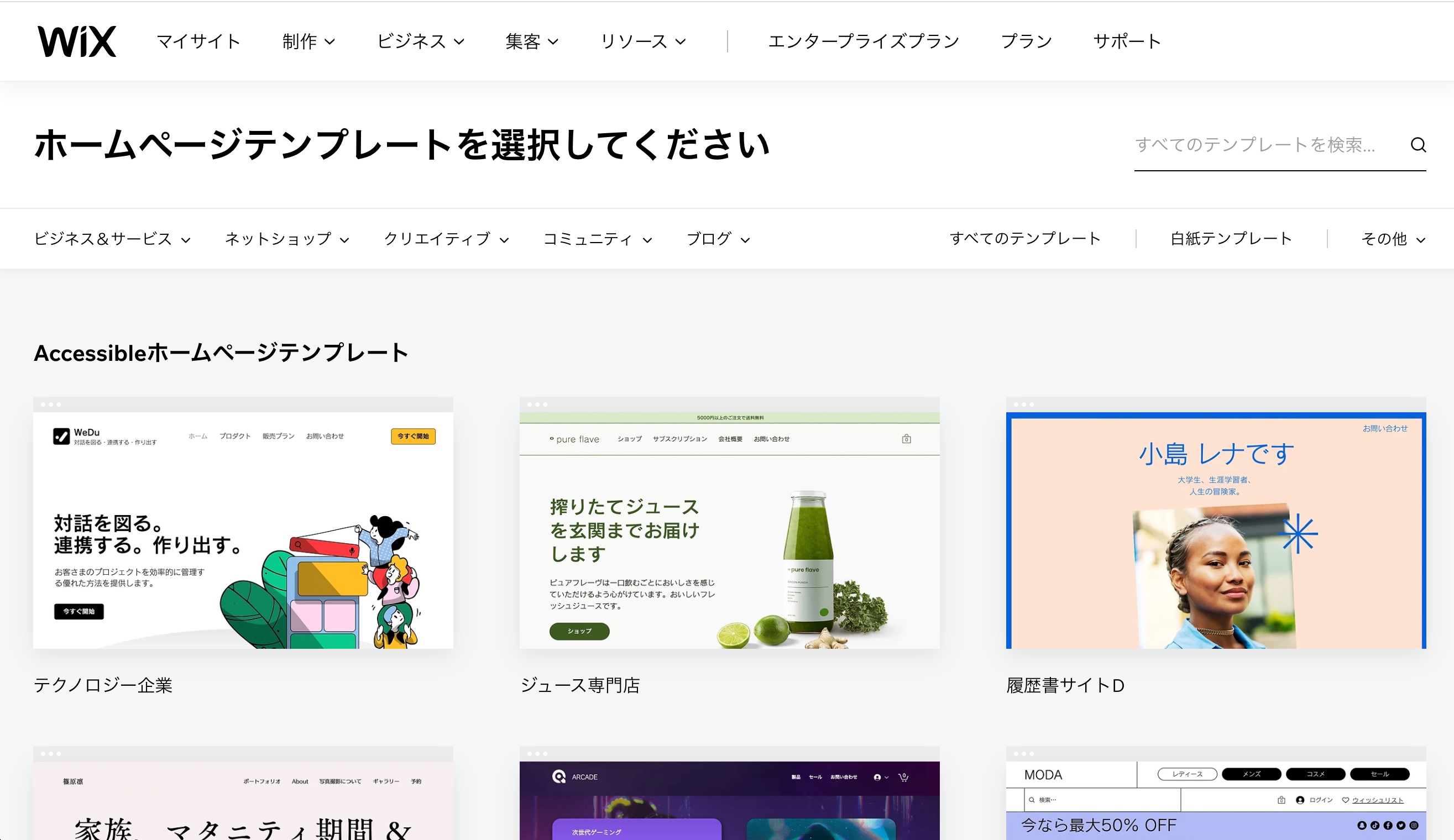The image size is (1454, 840).
Task: Expand ビジネス＆サービス category dropdown
Action: (112, 239)
